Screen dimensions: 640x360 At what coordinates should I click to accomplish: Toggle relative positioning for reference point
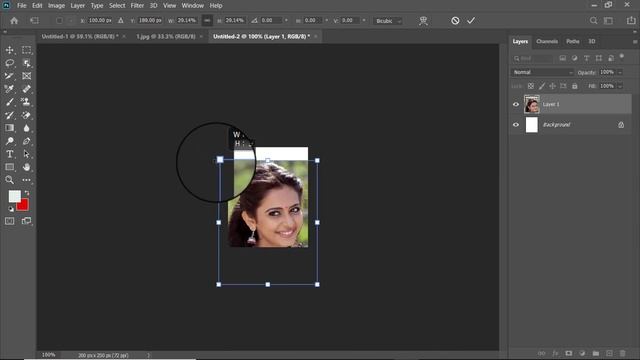point(121,20)
